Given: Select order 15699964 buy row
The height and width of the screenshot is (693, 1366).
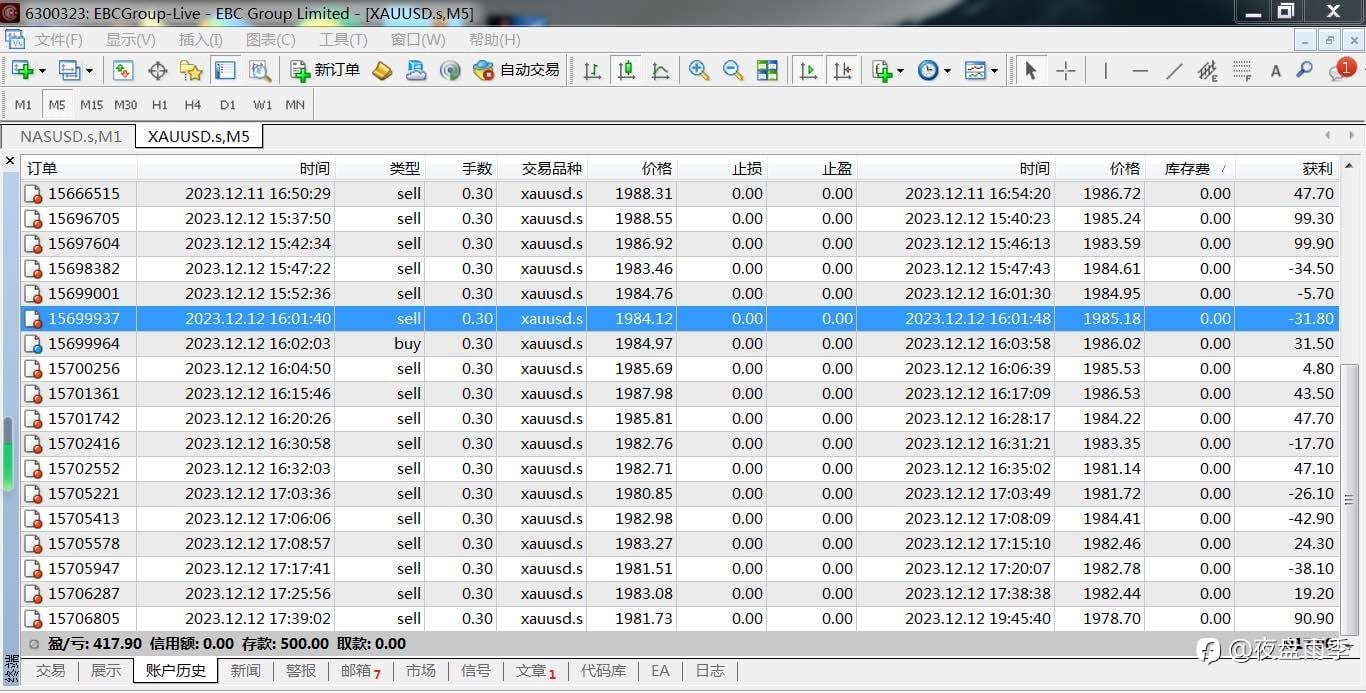Looking at the screenshot, I should click(x=680, y=343).
